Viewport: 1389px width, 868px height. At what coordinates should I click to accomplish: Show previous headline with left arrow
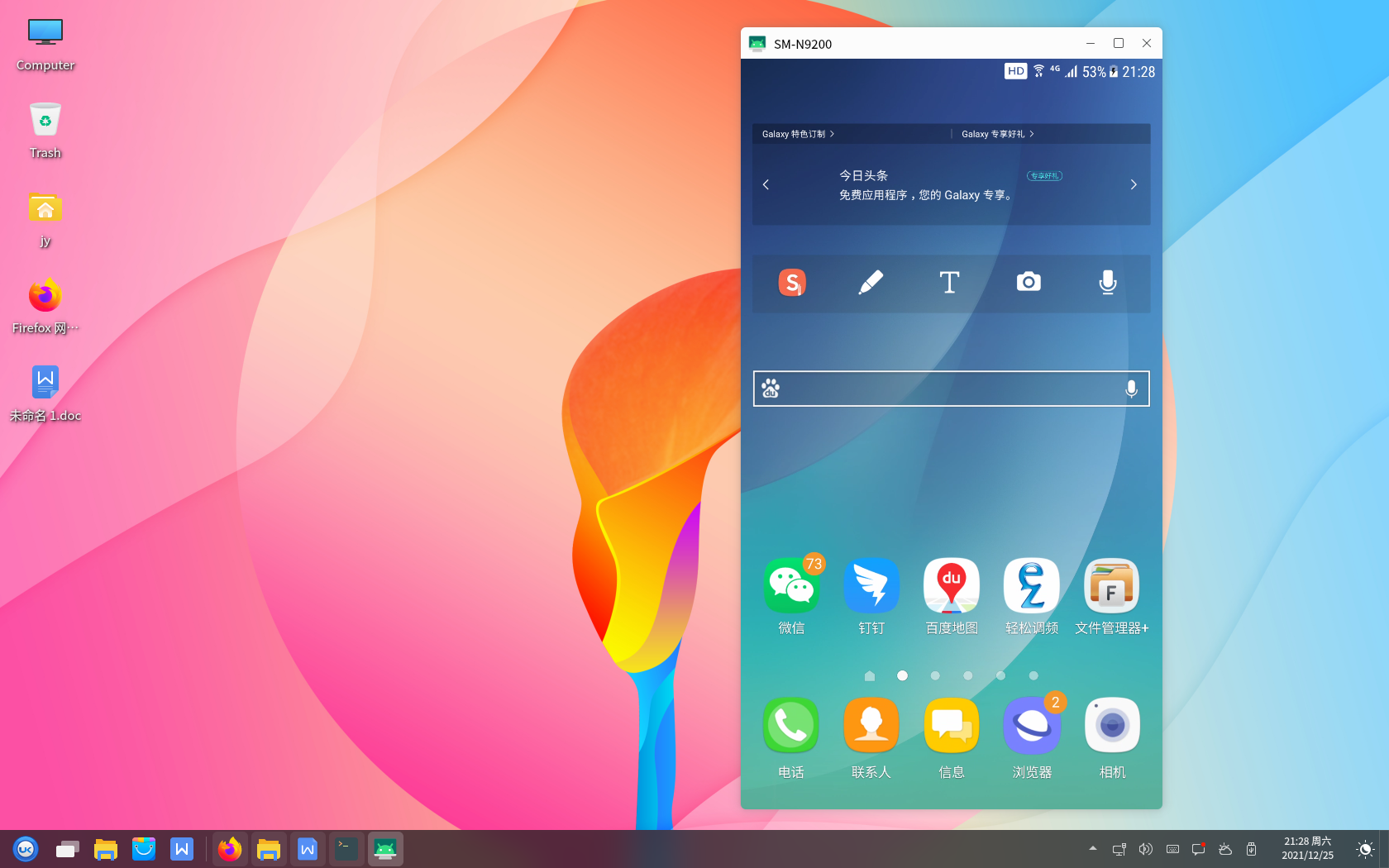pos(766,184)
